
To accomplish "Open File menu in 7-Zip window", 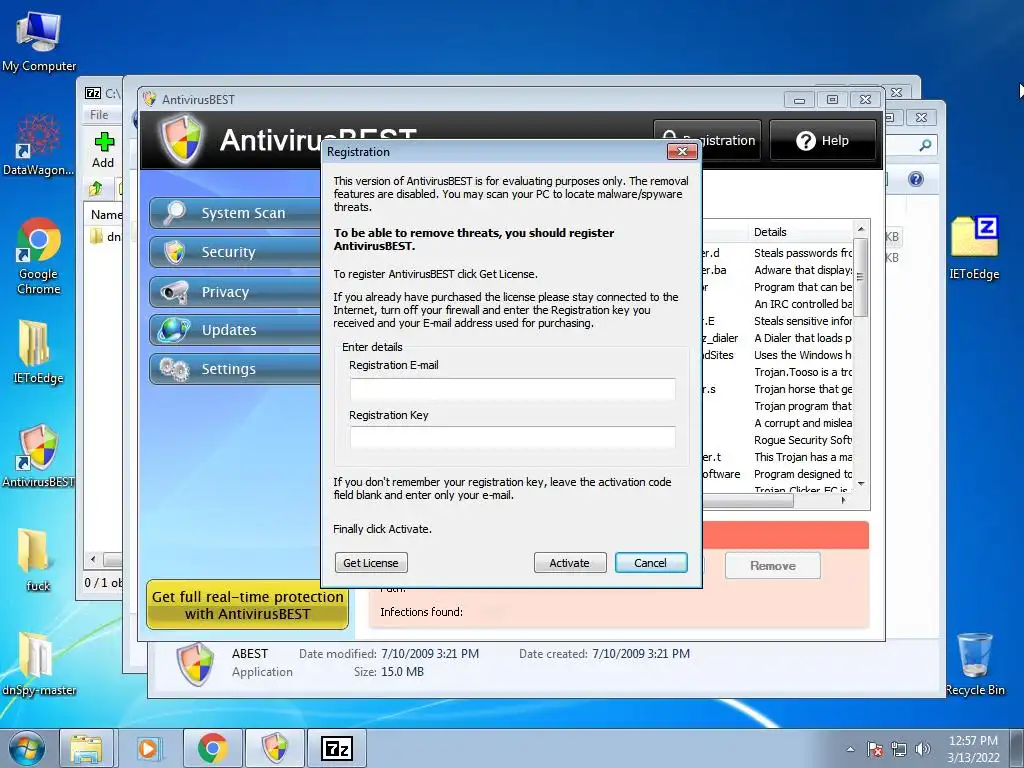I will click(x=99, y=114).
